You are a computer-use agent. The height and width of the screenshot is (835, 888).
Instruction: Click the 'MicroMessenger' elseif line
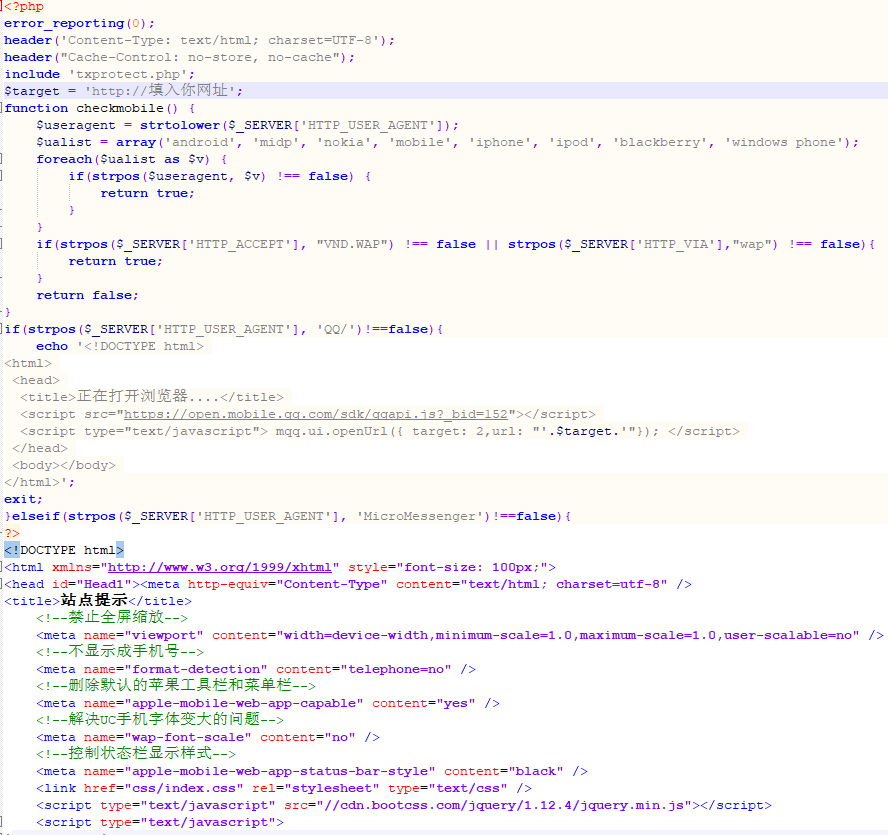tap(288, 517)
